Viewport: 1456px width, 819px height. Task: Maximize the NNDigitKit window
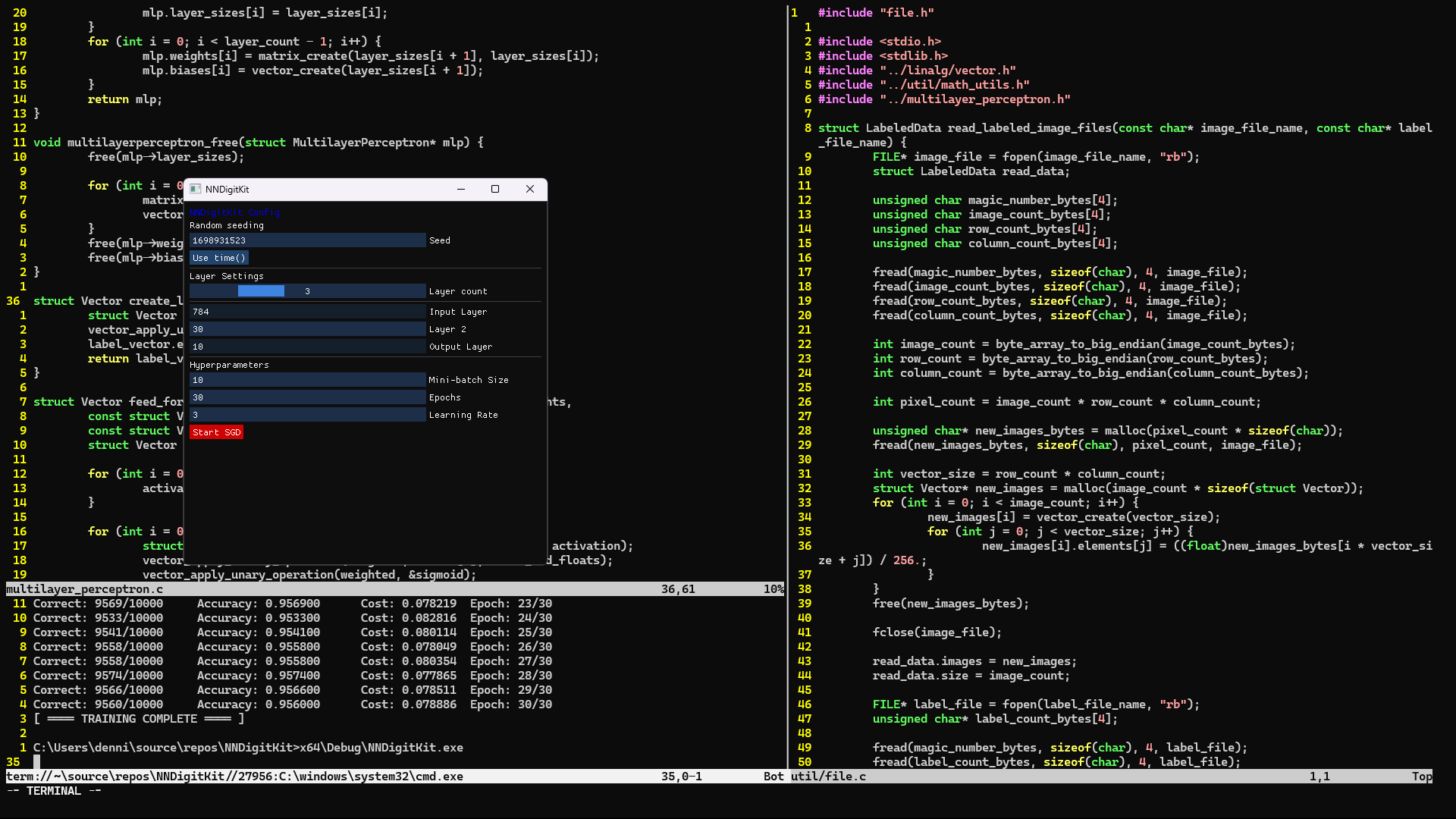(495, 189)
